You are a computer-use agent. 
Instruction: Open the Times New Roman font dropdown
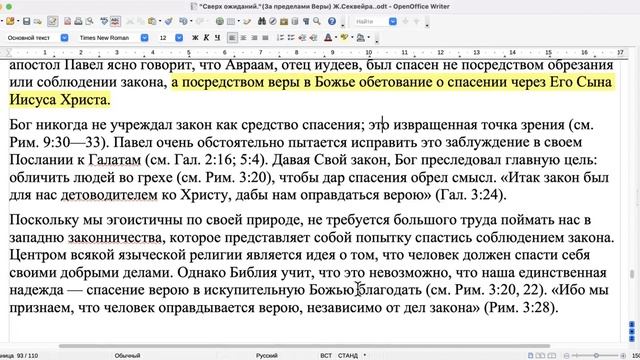pyautogui.click(x=144, y=38)
